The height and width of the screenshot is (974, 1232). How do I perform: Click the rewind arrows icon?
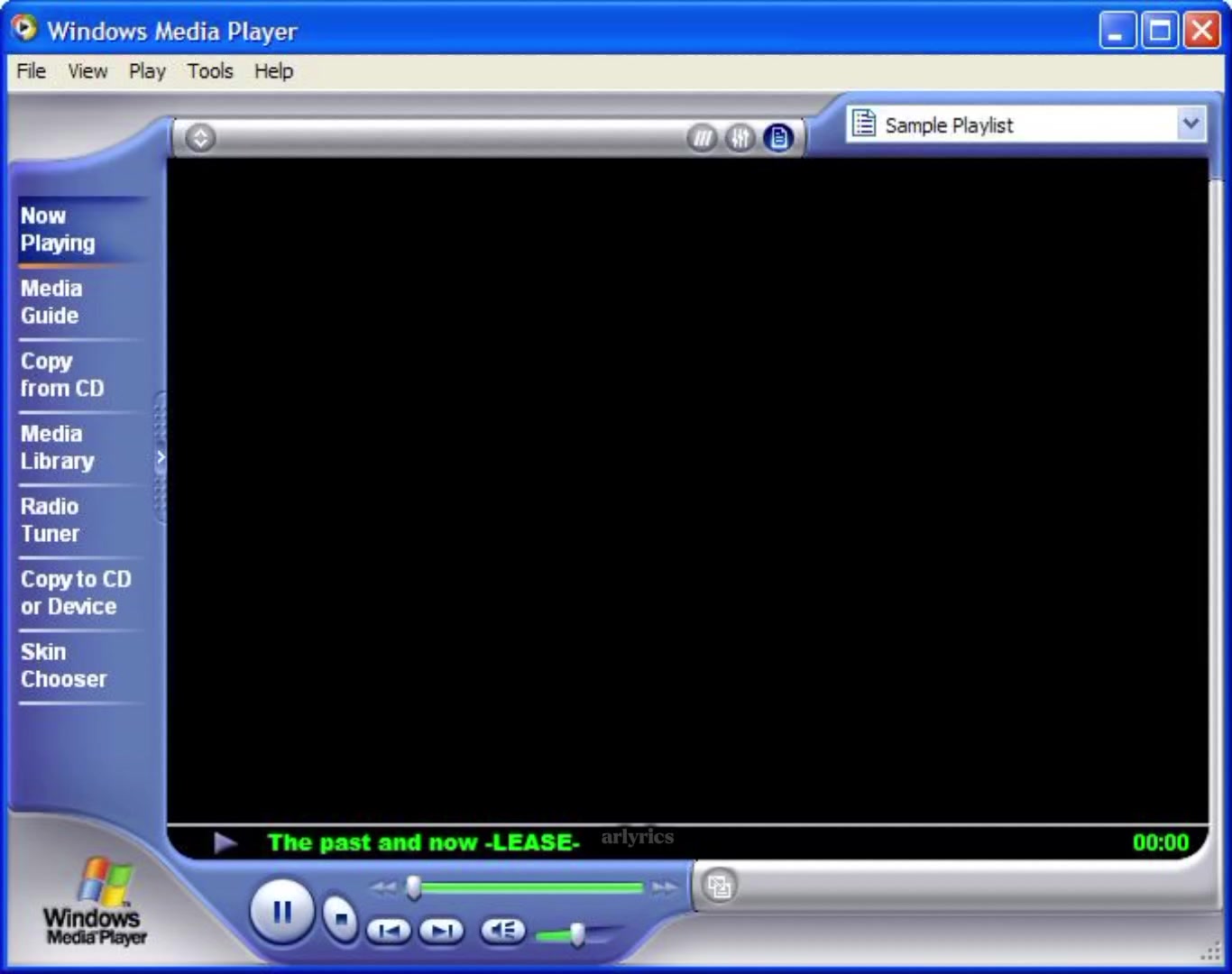click(383, 888)
